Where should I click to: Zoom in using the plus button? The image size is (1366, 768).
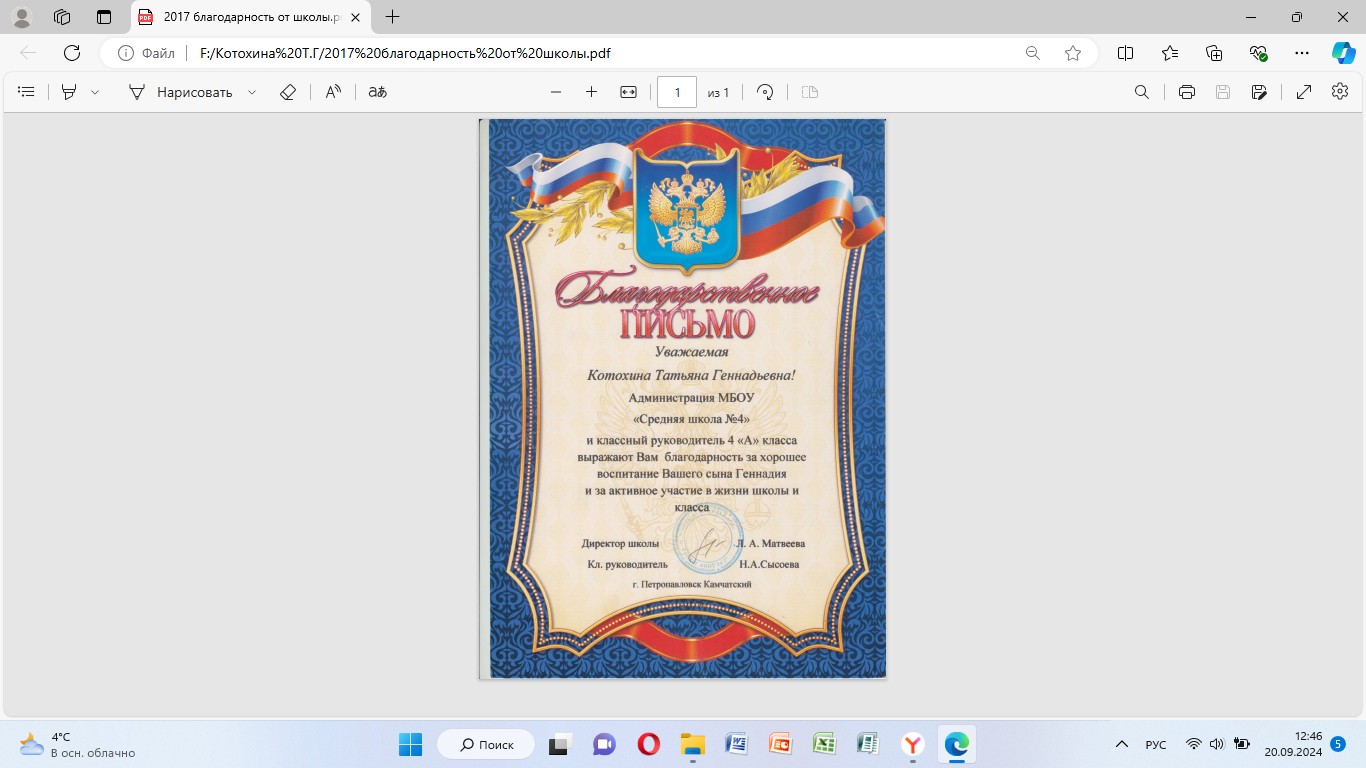[x=591, y=92]
